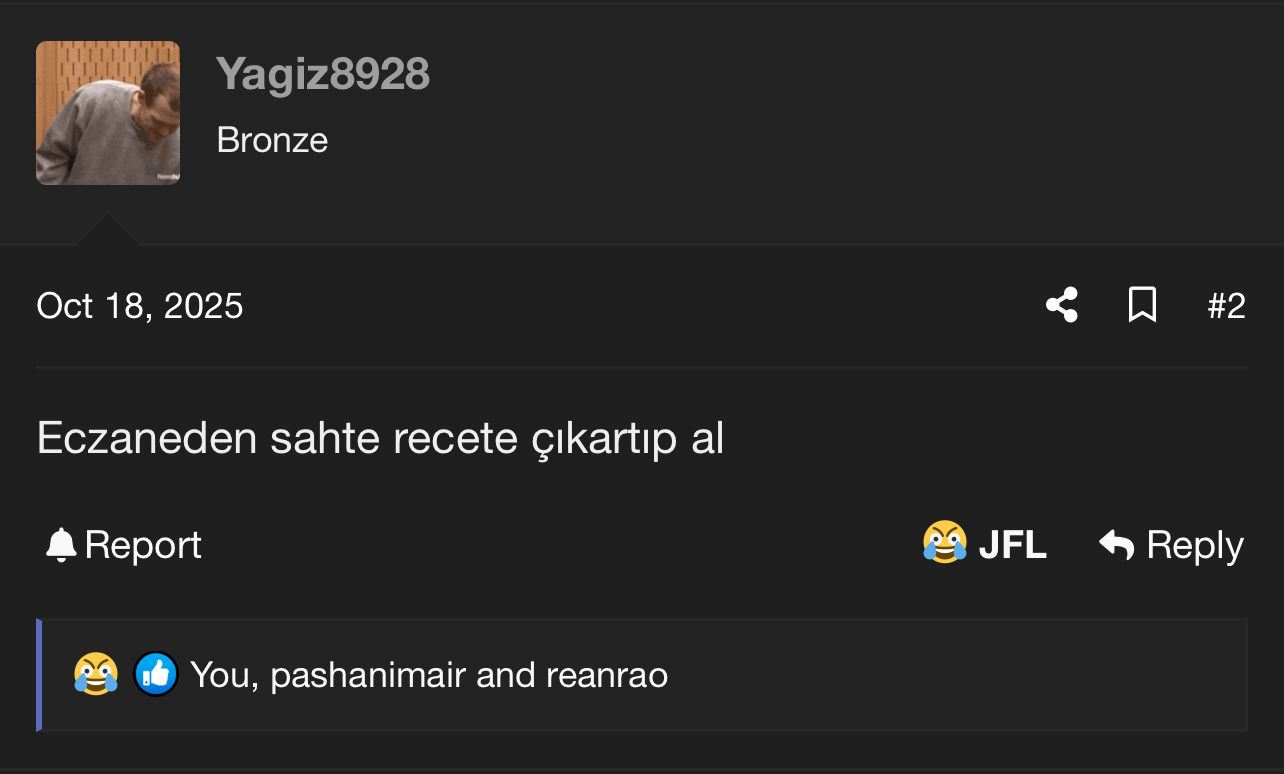Click the bell icon beside Report
Screen dimensions: 1284x774
point(61,545)
